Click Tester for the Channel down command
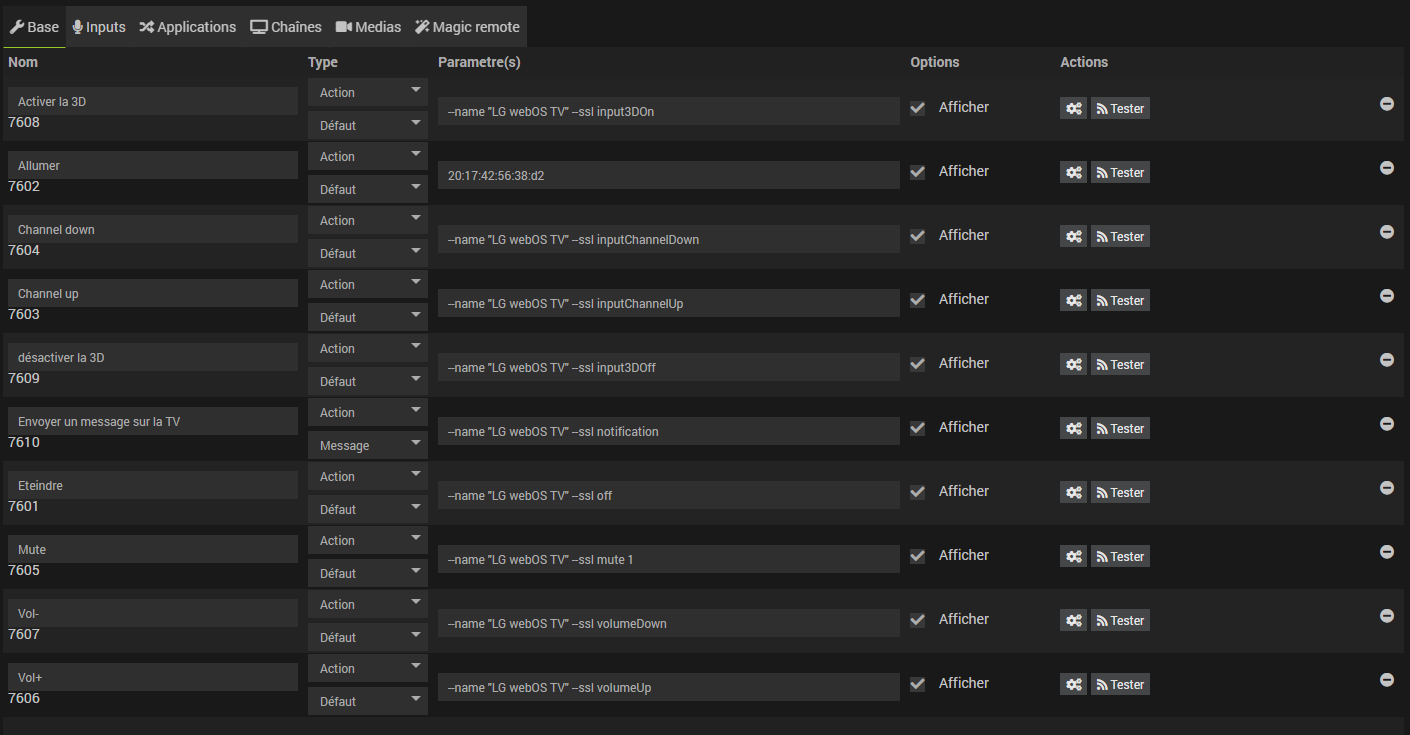Viewport: 1410px width, 735px height. (1120, 237)
